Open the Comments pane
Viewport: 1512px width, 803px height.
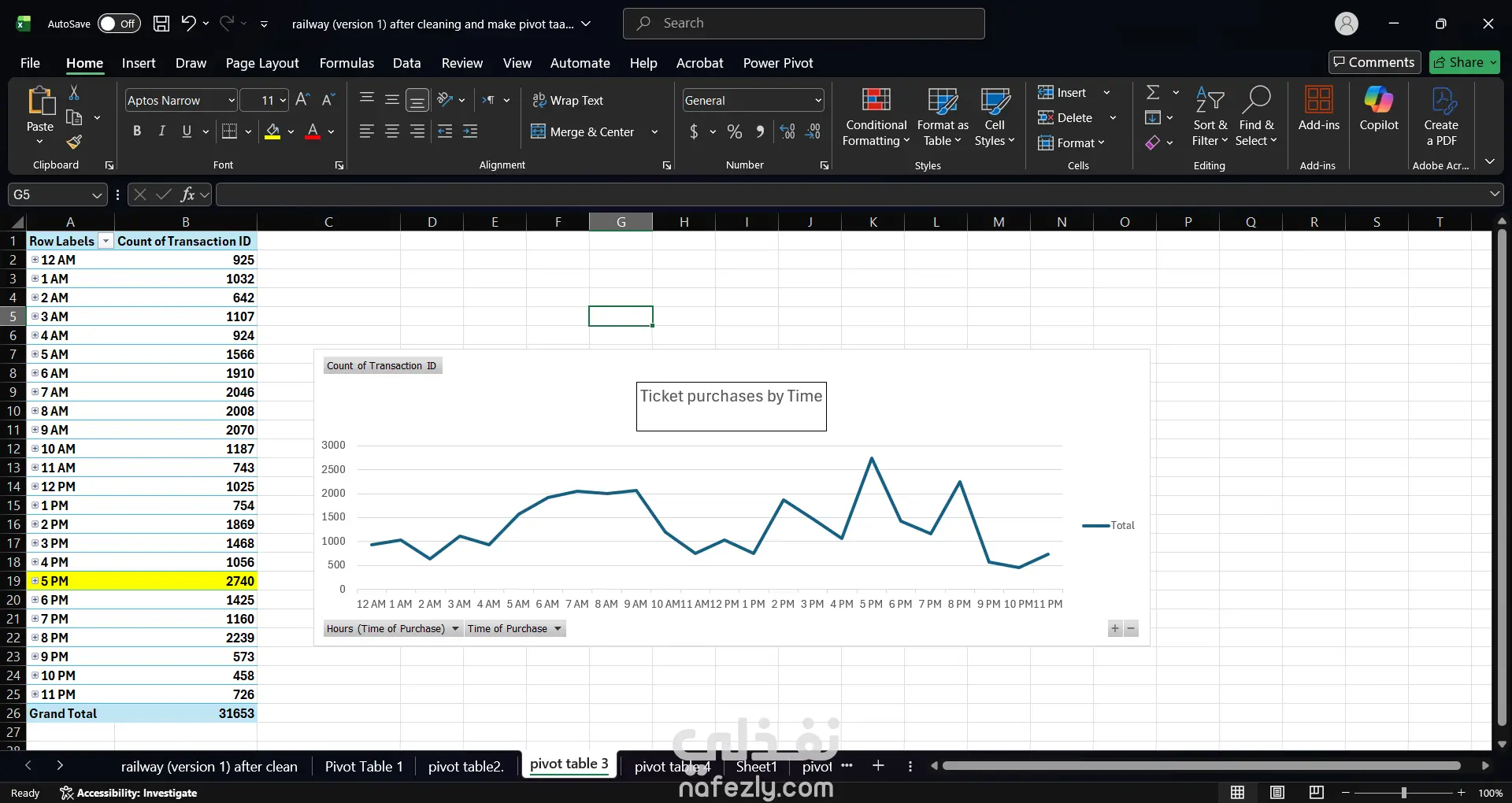tap(1374, 62)
